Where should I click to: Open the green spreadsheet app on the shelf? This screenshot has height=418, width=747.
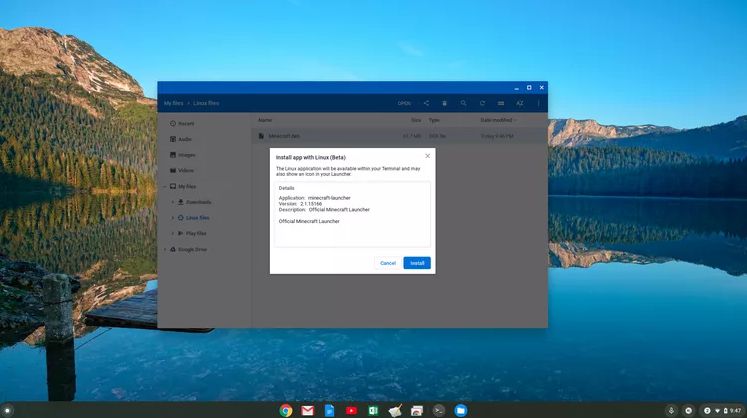373,410
